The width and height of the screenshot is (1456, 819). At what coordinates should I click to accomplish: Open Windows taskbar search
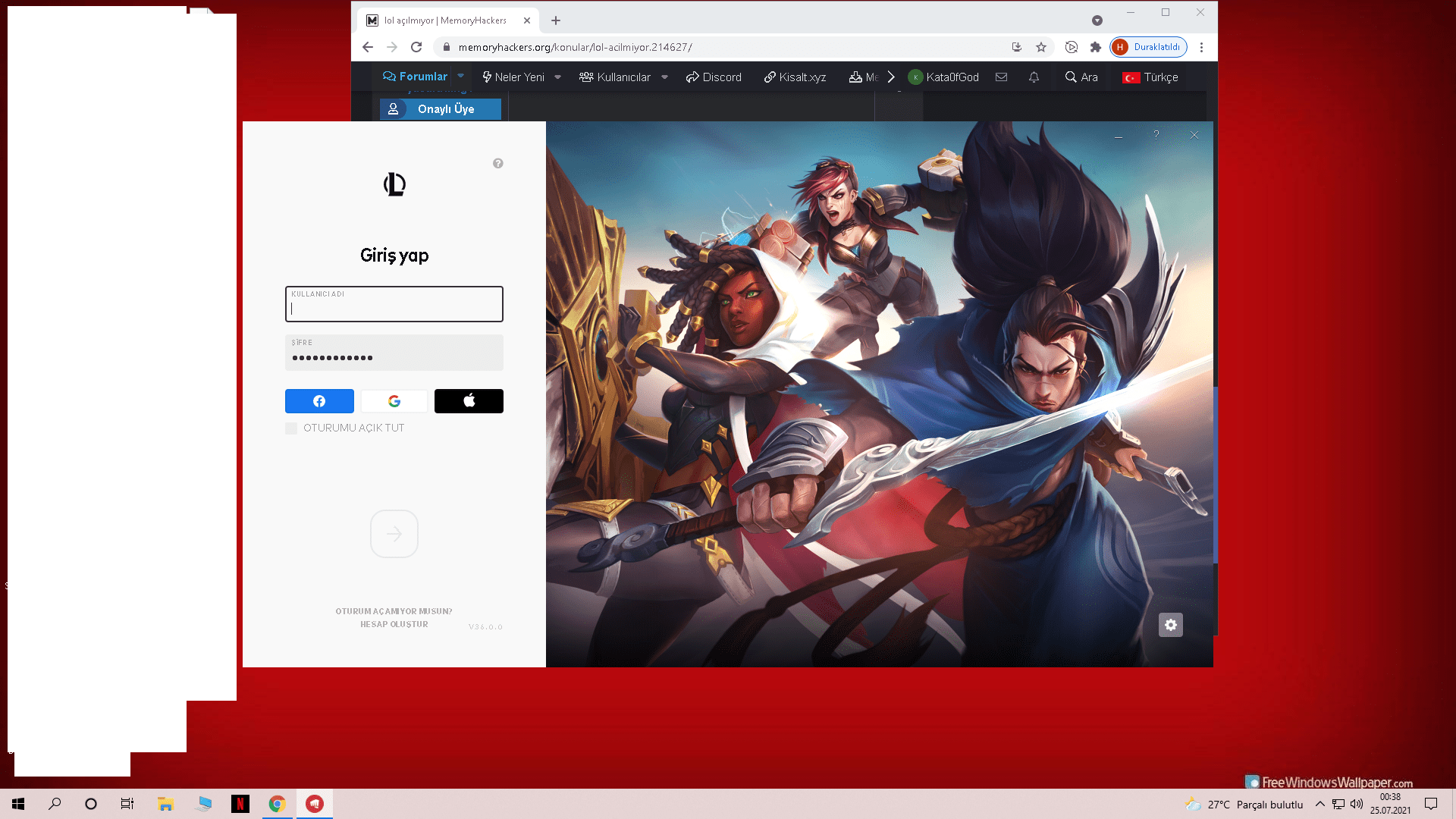(x=55, y=804)
